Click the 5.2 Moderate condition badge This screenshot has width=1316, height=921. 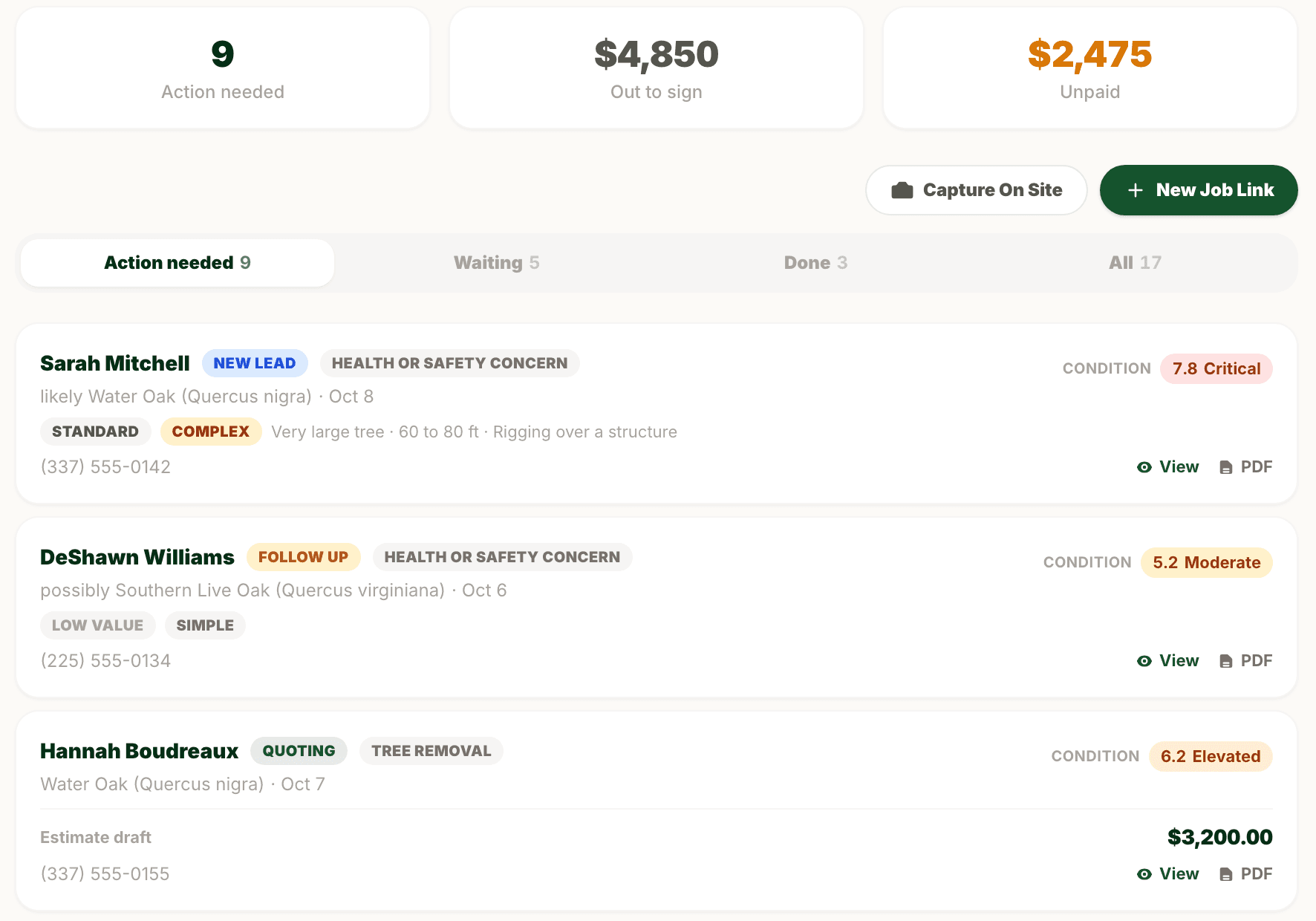tap(1207, 563)
